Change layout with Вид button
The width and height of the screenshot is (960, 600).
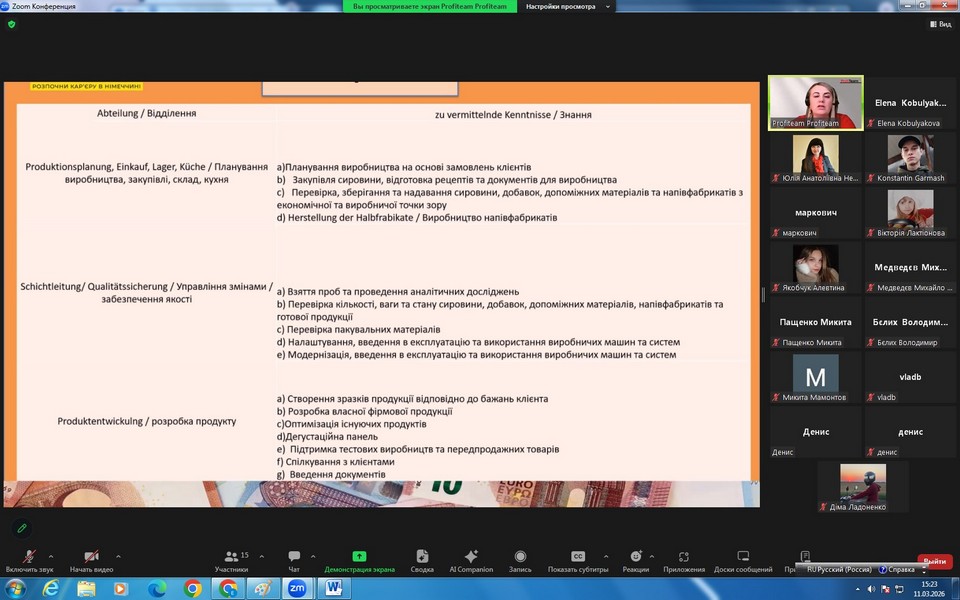tap(939, 24)
